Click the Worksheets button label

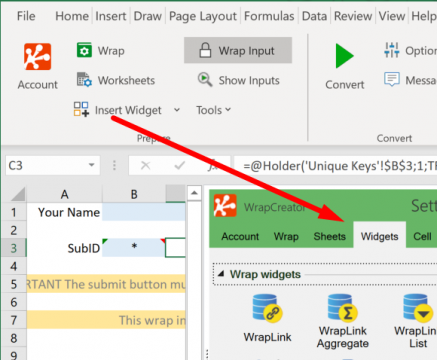pyautogui.click(x=126, y=80)
